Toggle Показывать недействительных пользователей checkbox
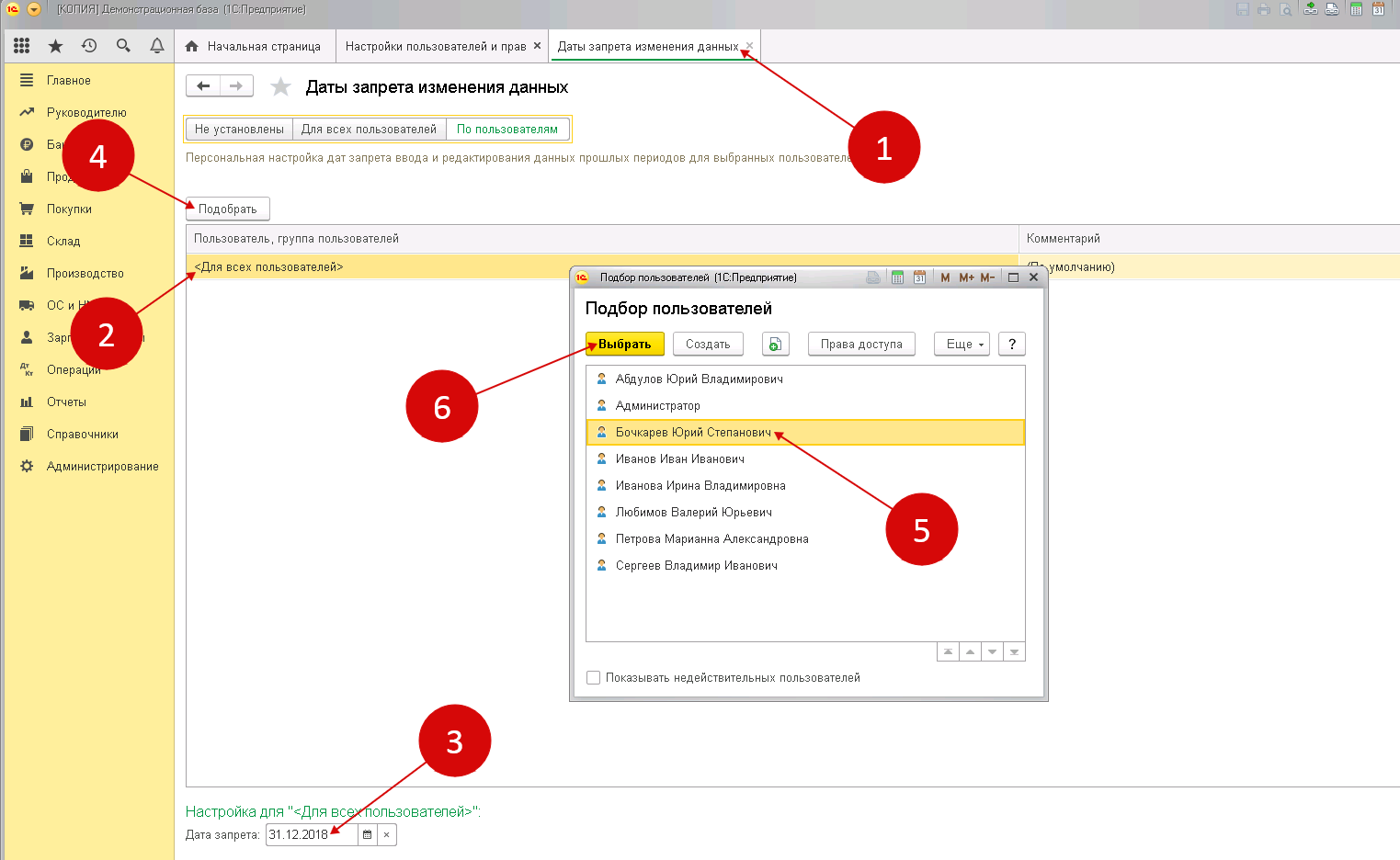 (594, 678)
